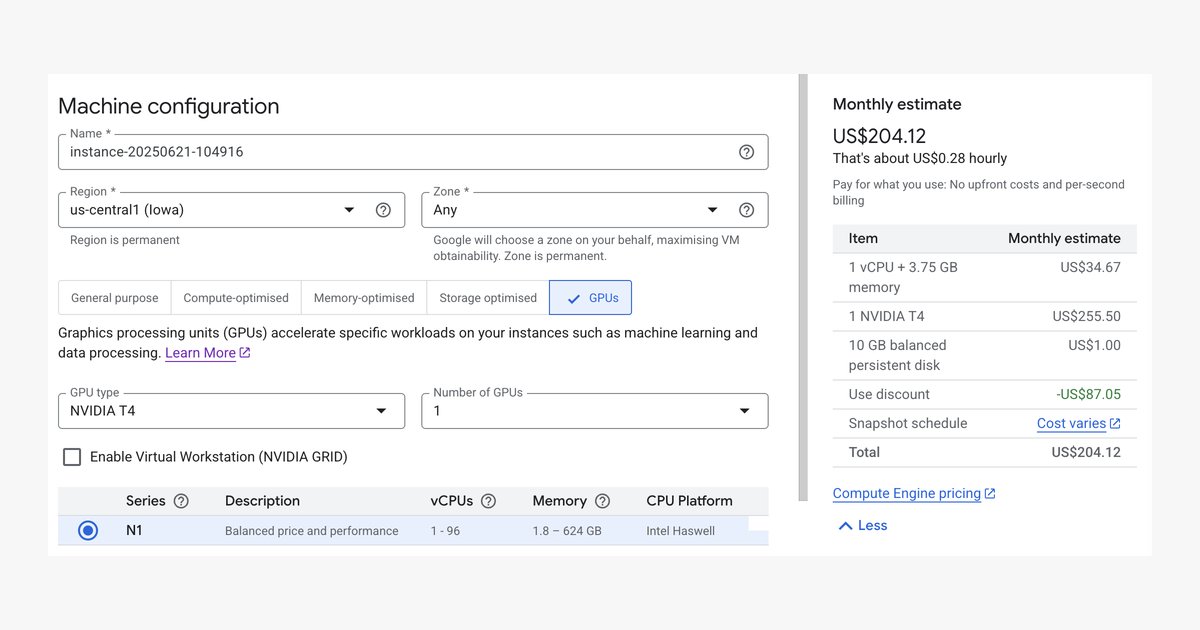Click the Description column header
This screenshot has width=1200, height=630.
(x=262, y=501)
